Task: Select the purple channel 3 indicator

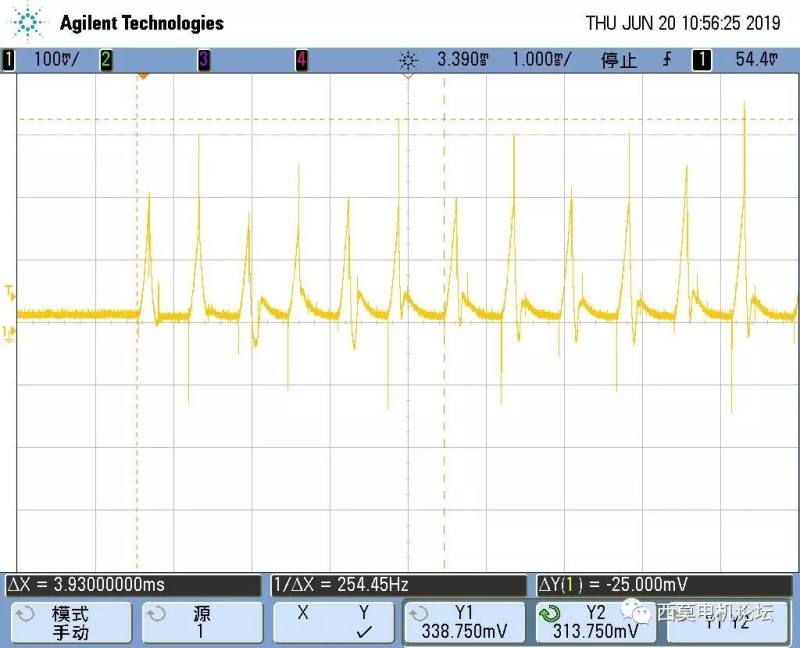Action: tap(203, 60)
